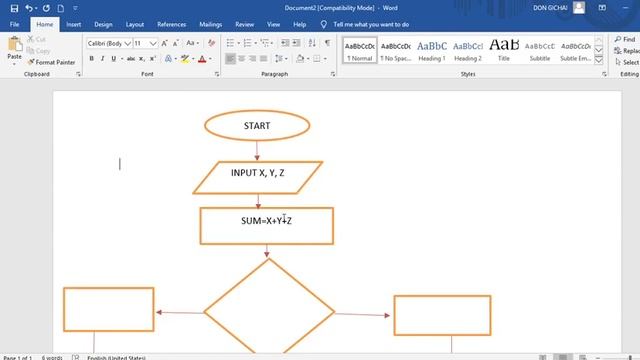Apply the Heading 2 style
The width and height of the screenshot is (640, 360).
click(468, 51)
